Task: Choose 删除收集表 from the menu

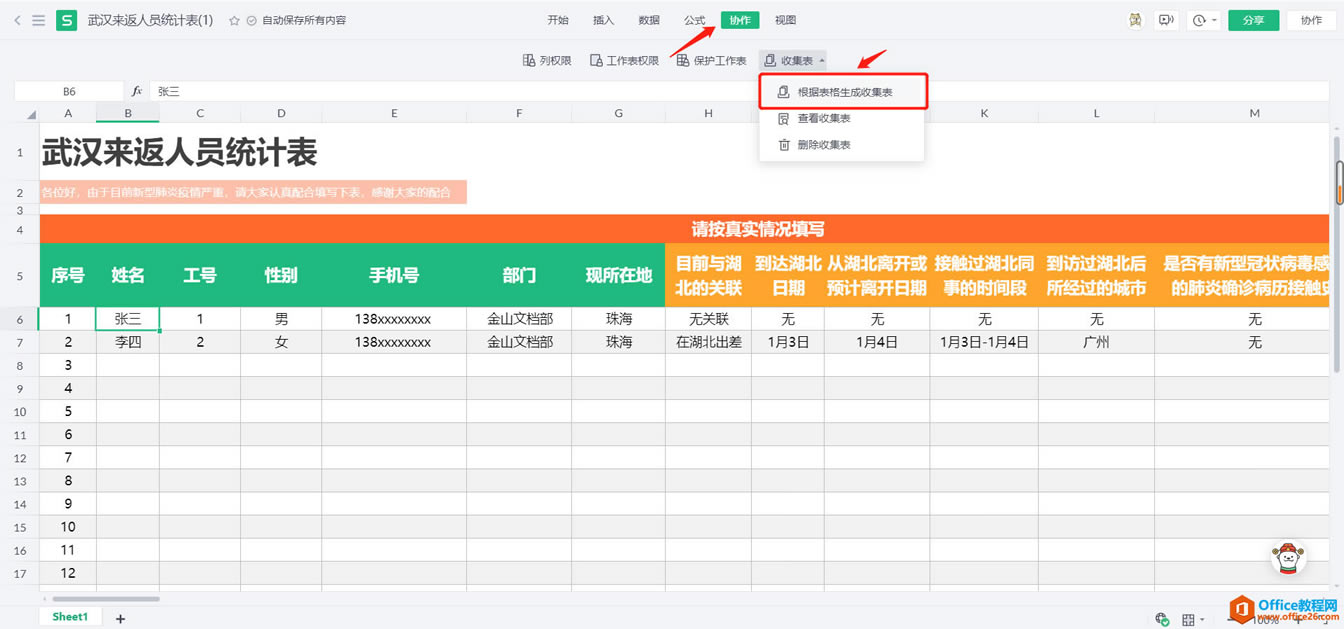Action: [x=823, y=145]
